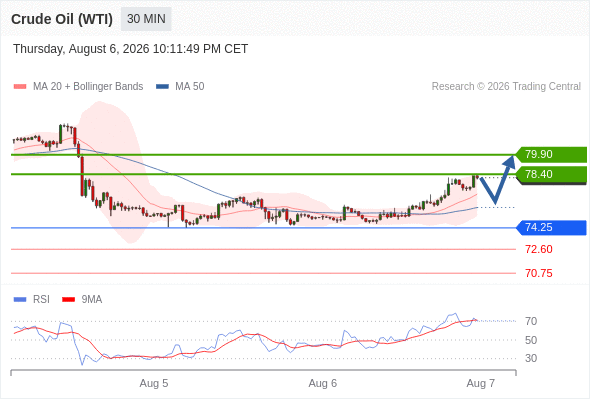Viewport: 590px width, 400px height.
Task: Click the Aug 5 date axis label
Action: [x=154, y=383]
